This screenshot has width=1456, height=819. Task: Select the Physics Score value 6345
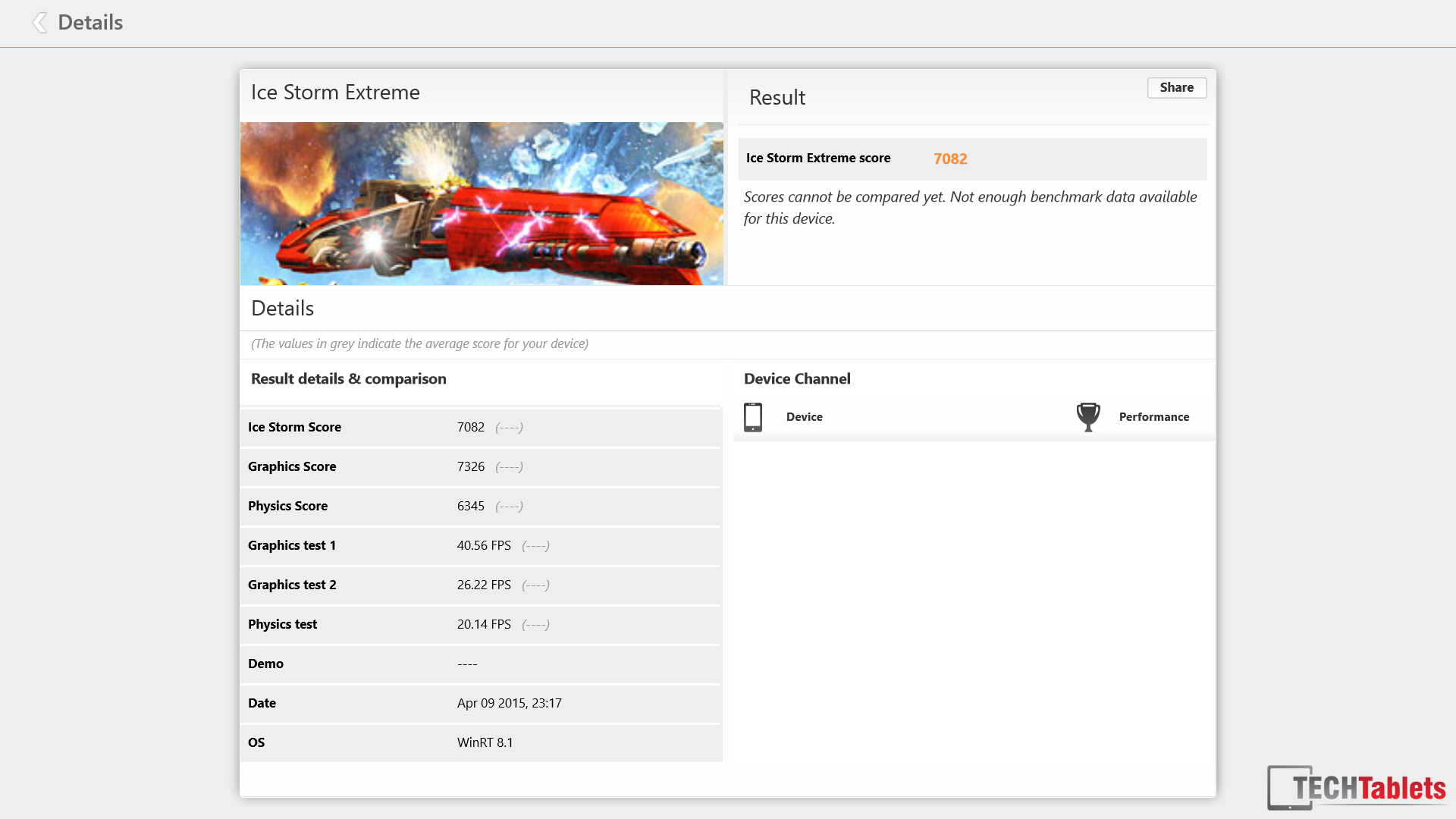pos(471,506)
